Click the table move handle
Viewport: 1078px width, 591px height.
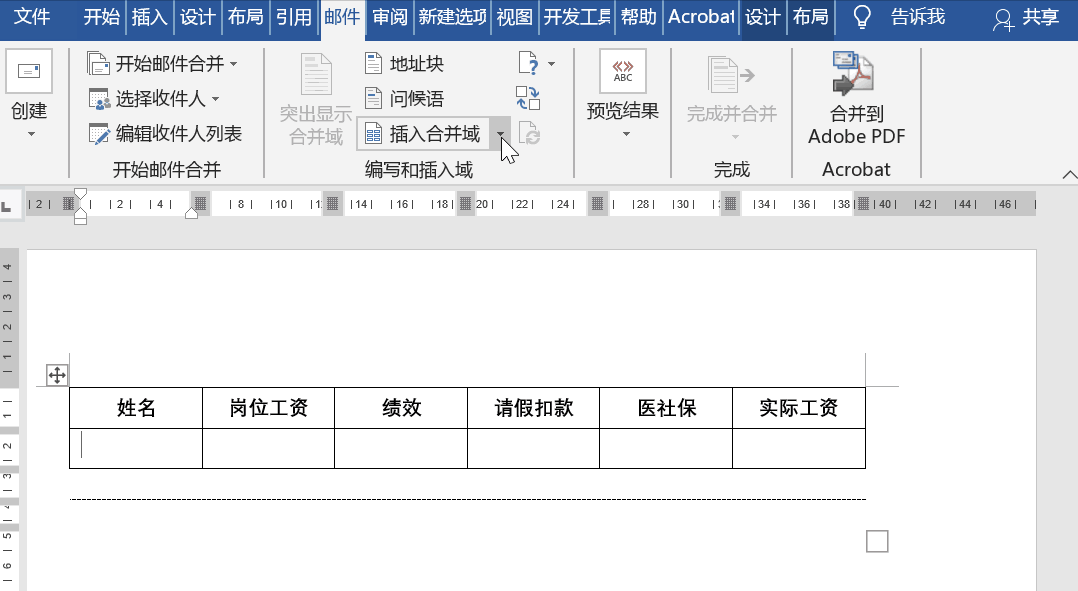coord(57,375)
